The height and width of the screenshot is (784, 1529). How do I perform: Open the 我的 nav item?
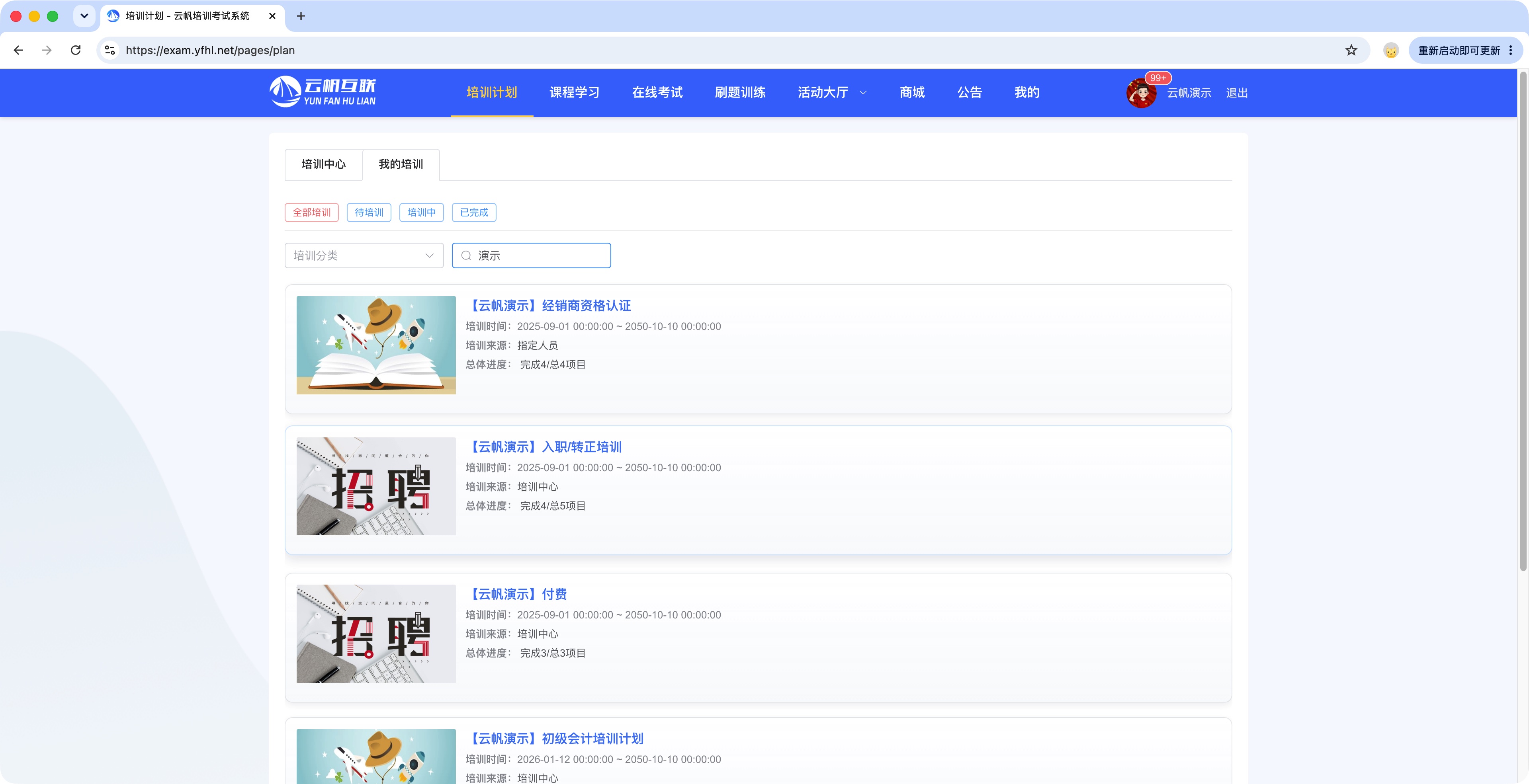(x=1026, y=92)
